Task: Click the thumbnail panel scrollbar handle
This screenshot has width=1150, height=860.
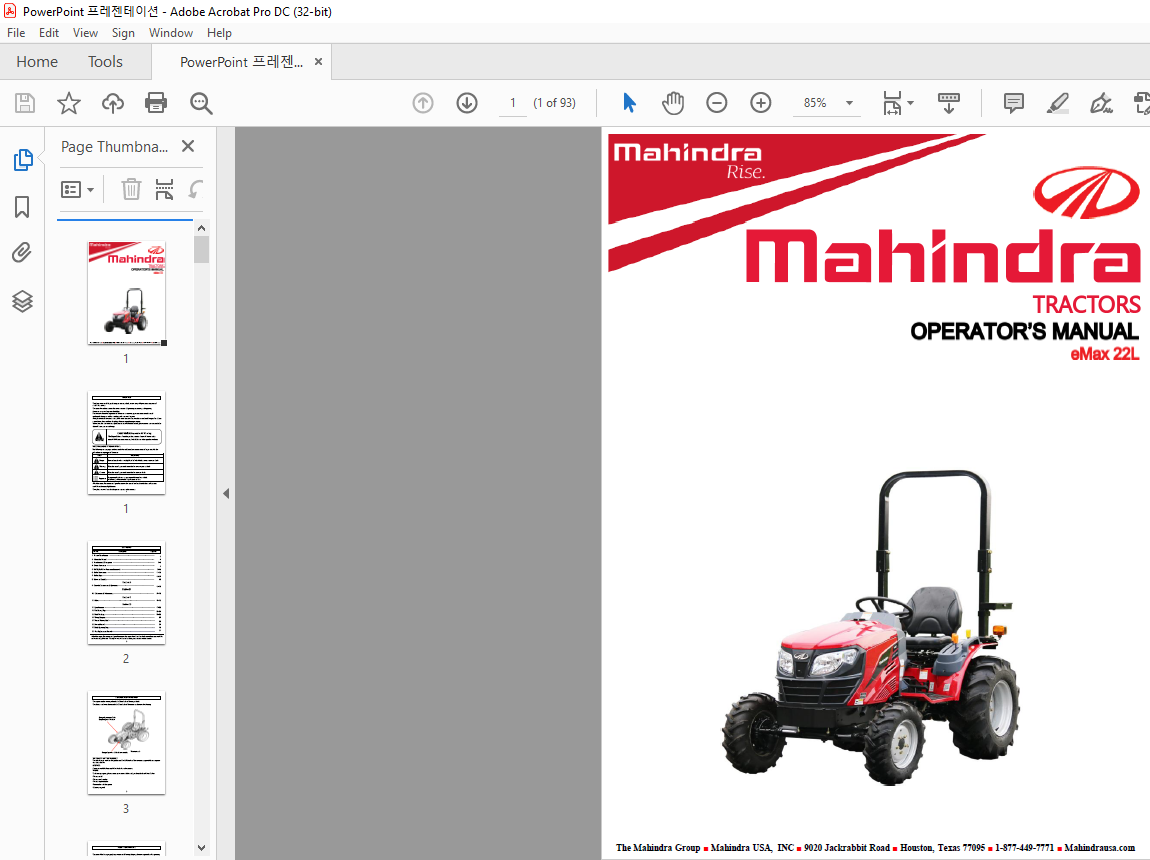Action: 202,249
